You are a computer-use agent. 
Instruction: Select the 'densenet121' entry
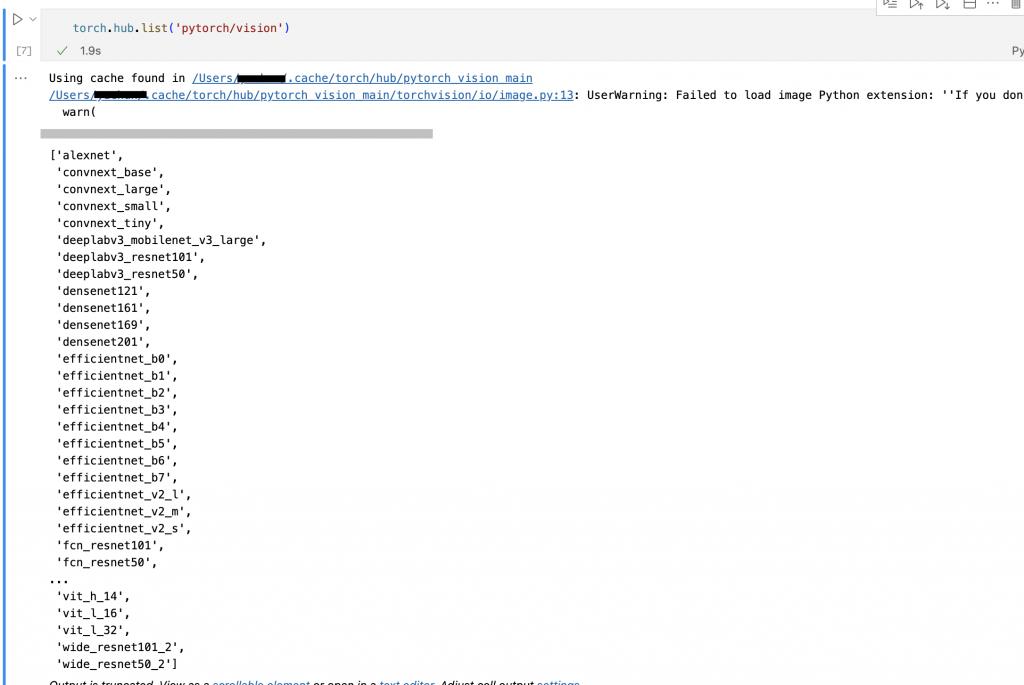pos(103,291)
